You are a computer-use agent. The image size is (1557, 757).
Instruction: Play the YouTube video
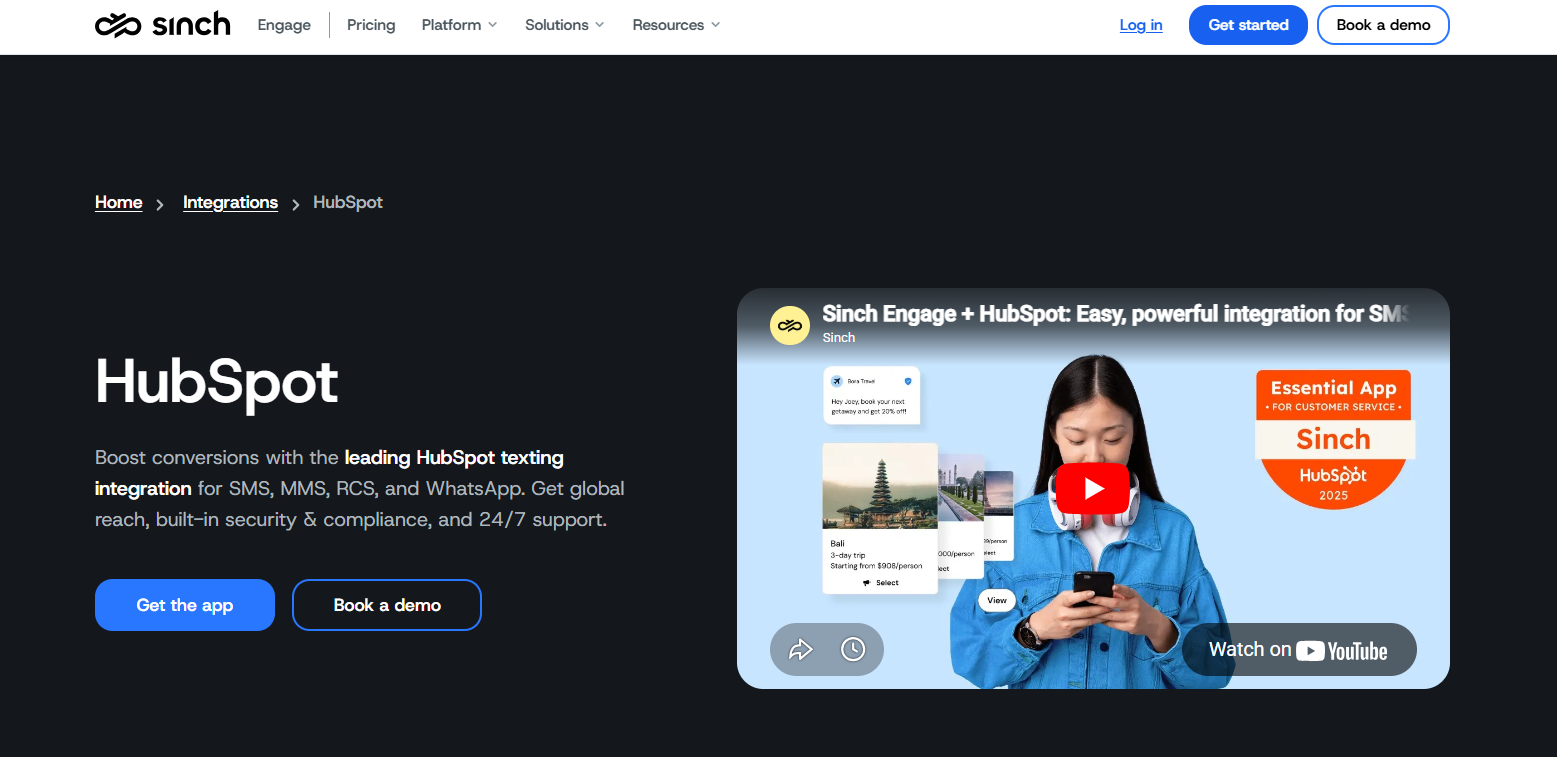coord(1093,488)
